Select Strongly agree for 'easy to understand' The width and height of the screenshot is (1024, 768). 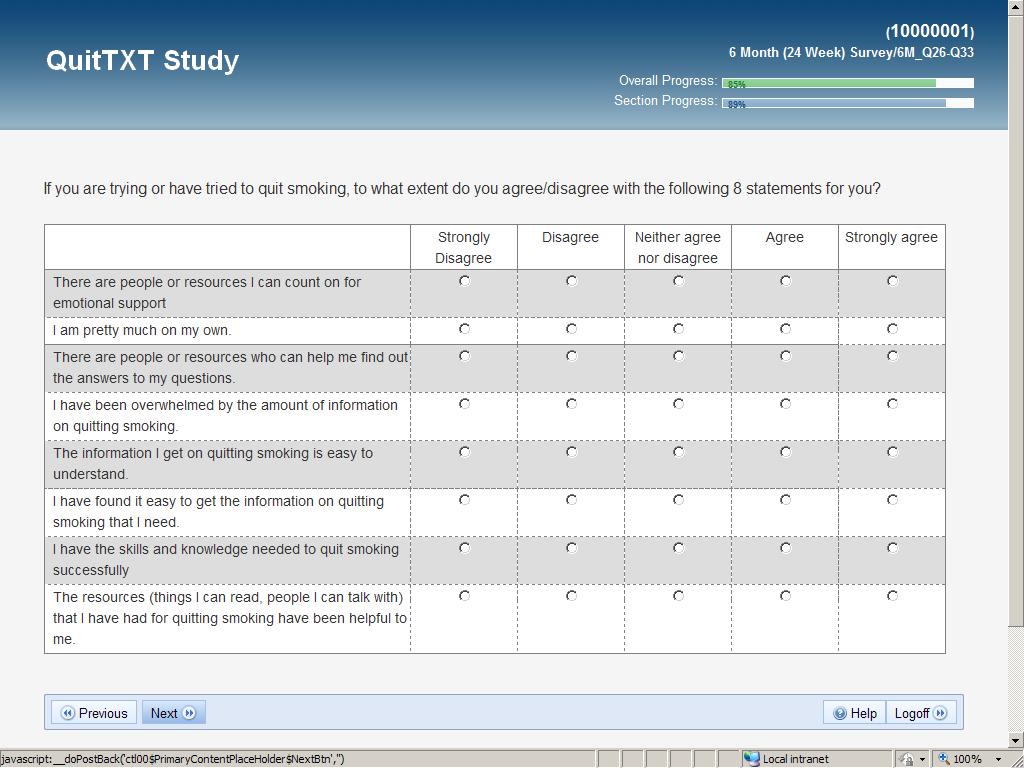coord(893,452)
